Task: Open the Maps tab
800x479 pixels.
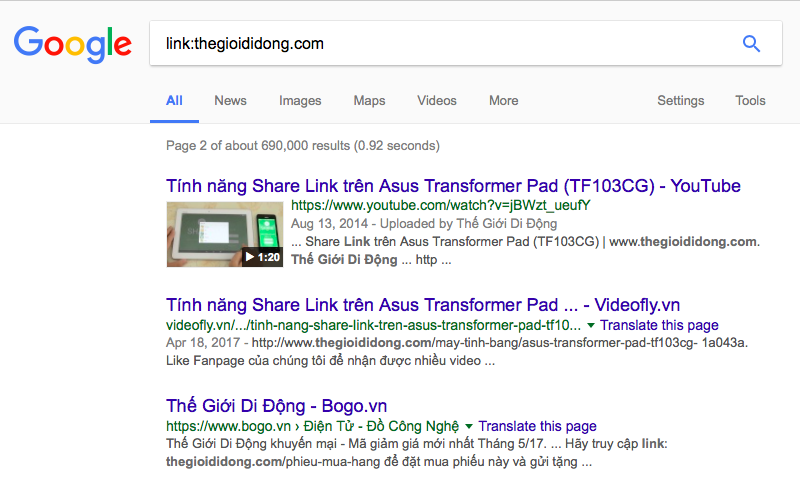Action: pyautogui.click(x=369, y=100)
